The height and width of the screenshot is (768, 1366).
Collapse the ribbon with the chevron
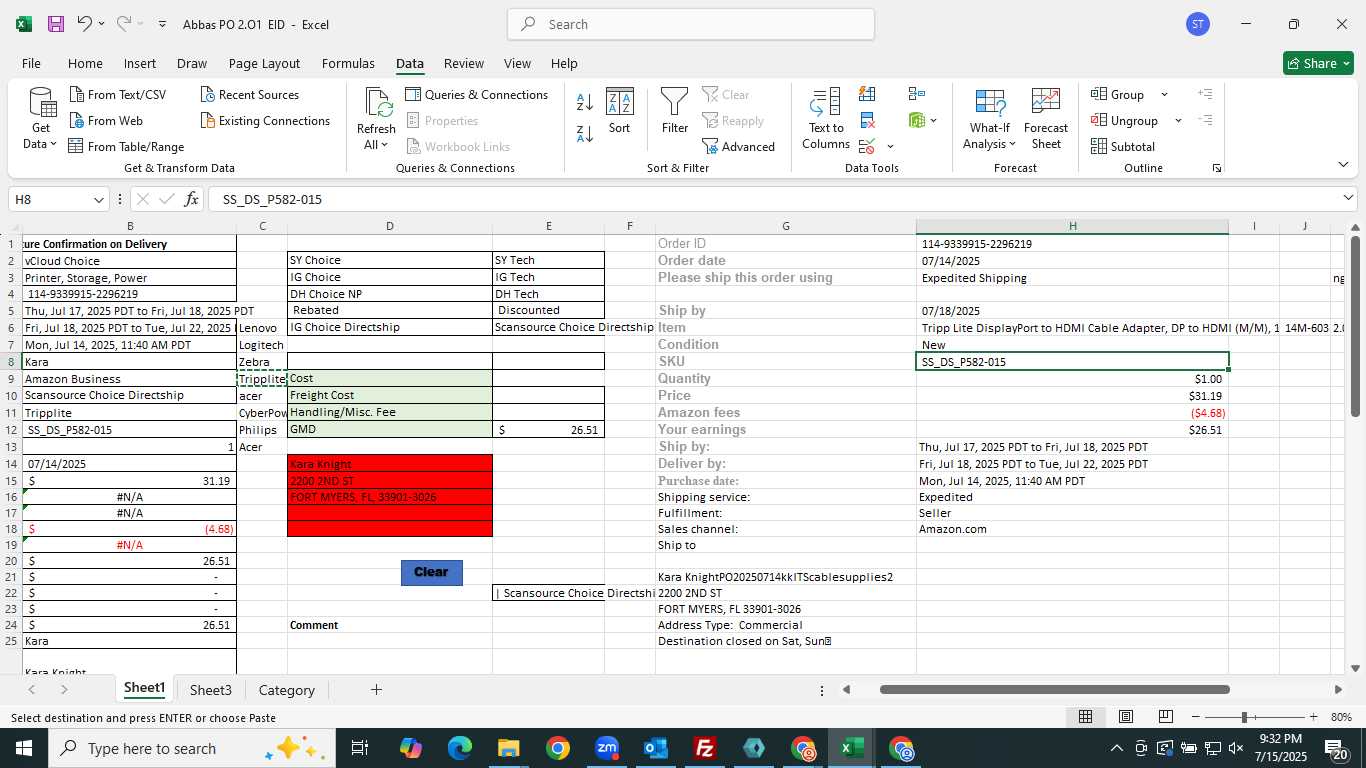tap(1343, 164)
